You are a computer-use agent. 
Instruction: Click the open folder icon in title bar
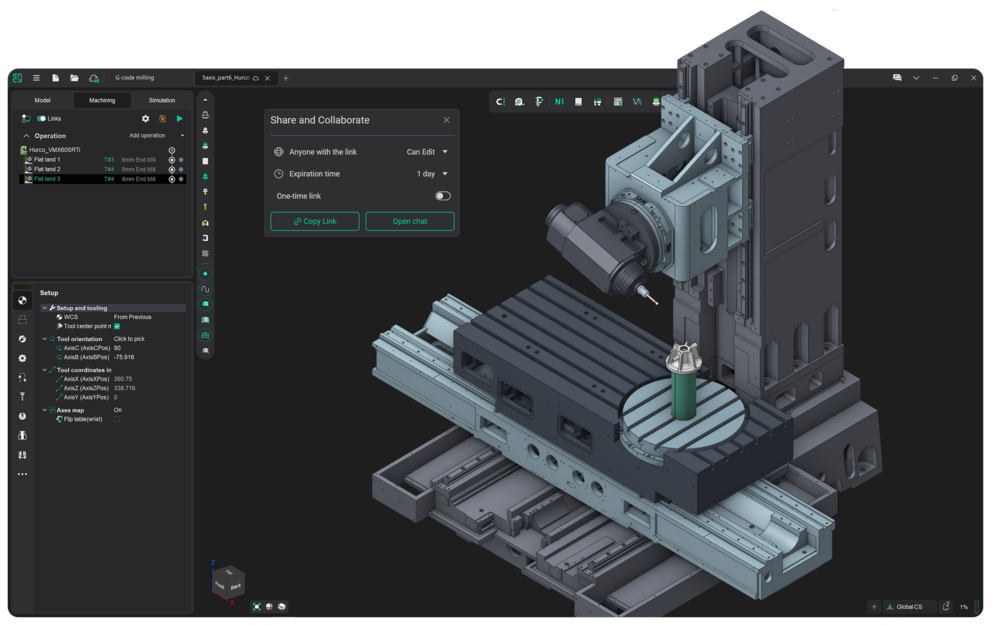point(74,78)
